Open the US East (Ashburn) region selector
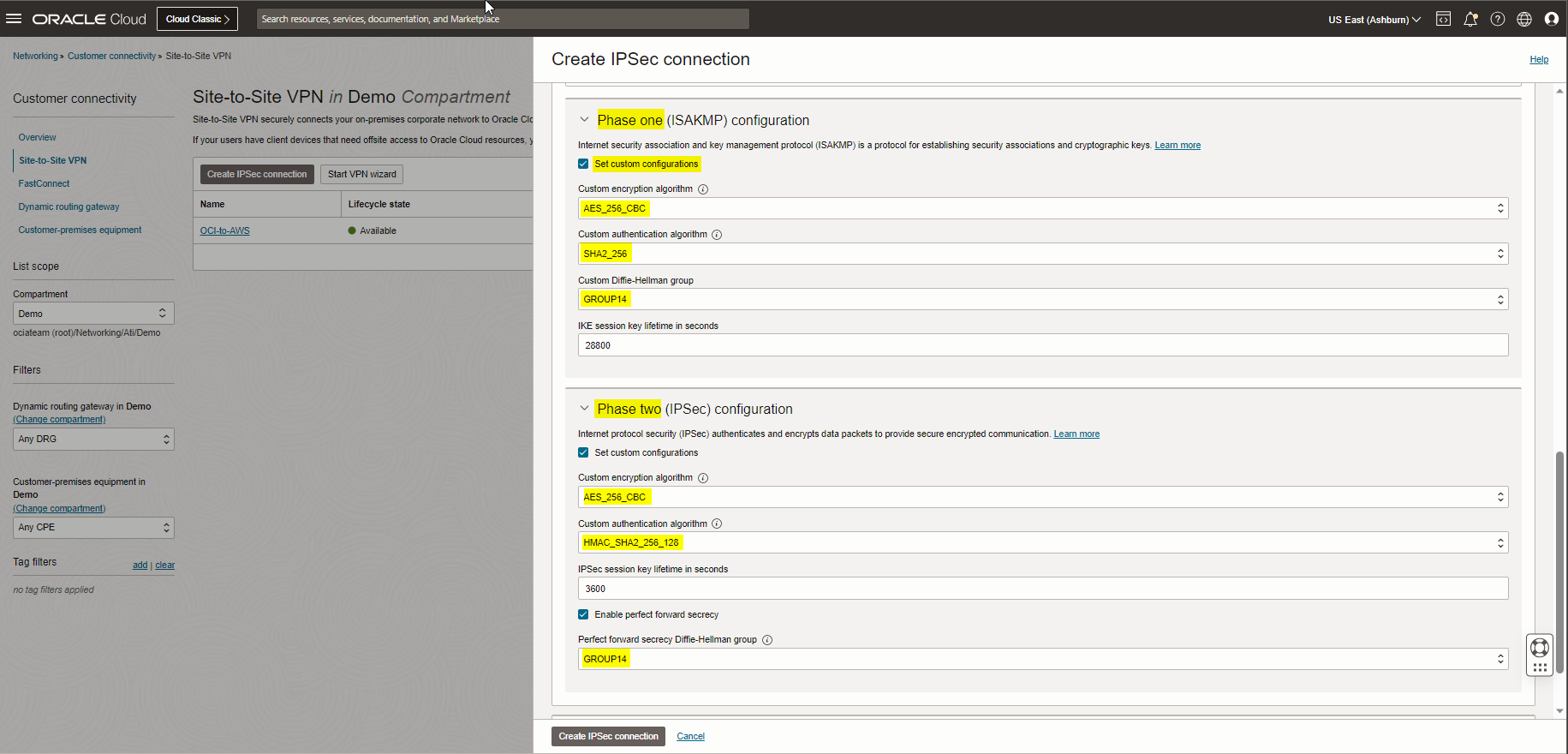Viewport: 1568px width, 754px height. [x=1374, y=20]
